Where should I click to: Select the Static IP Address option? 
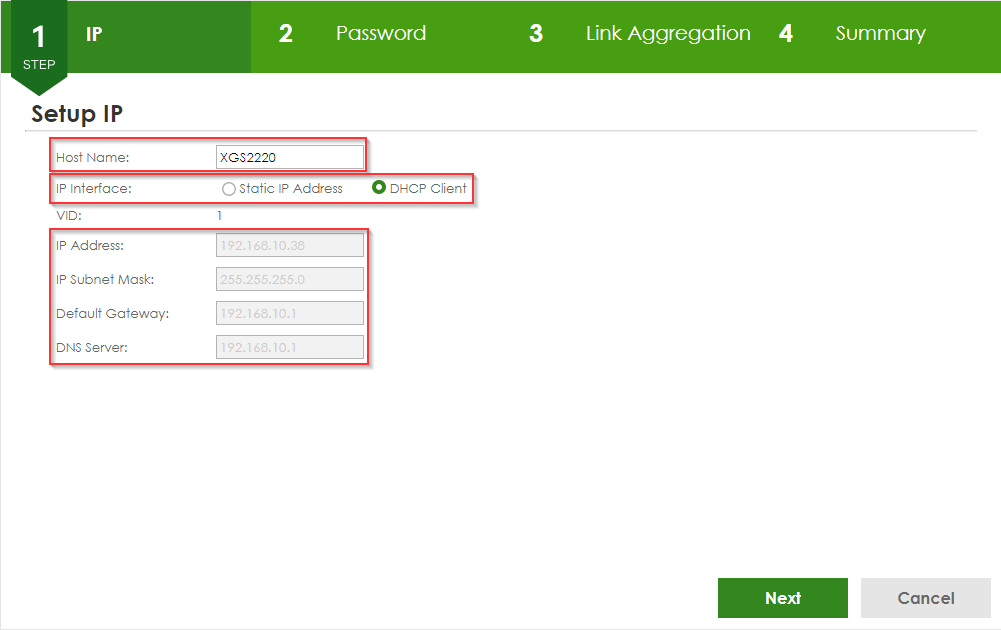[230, 189]
